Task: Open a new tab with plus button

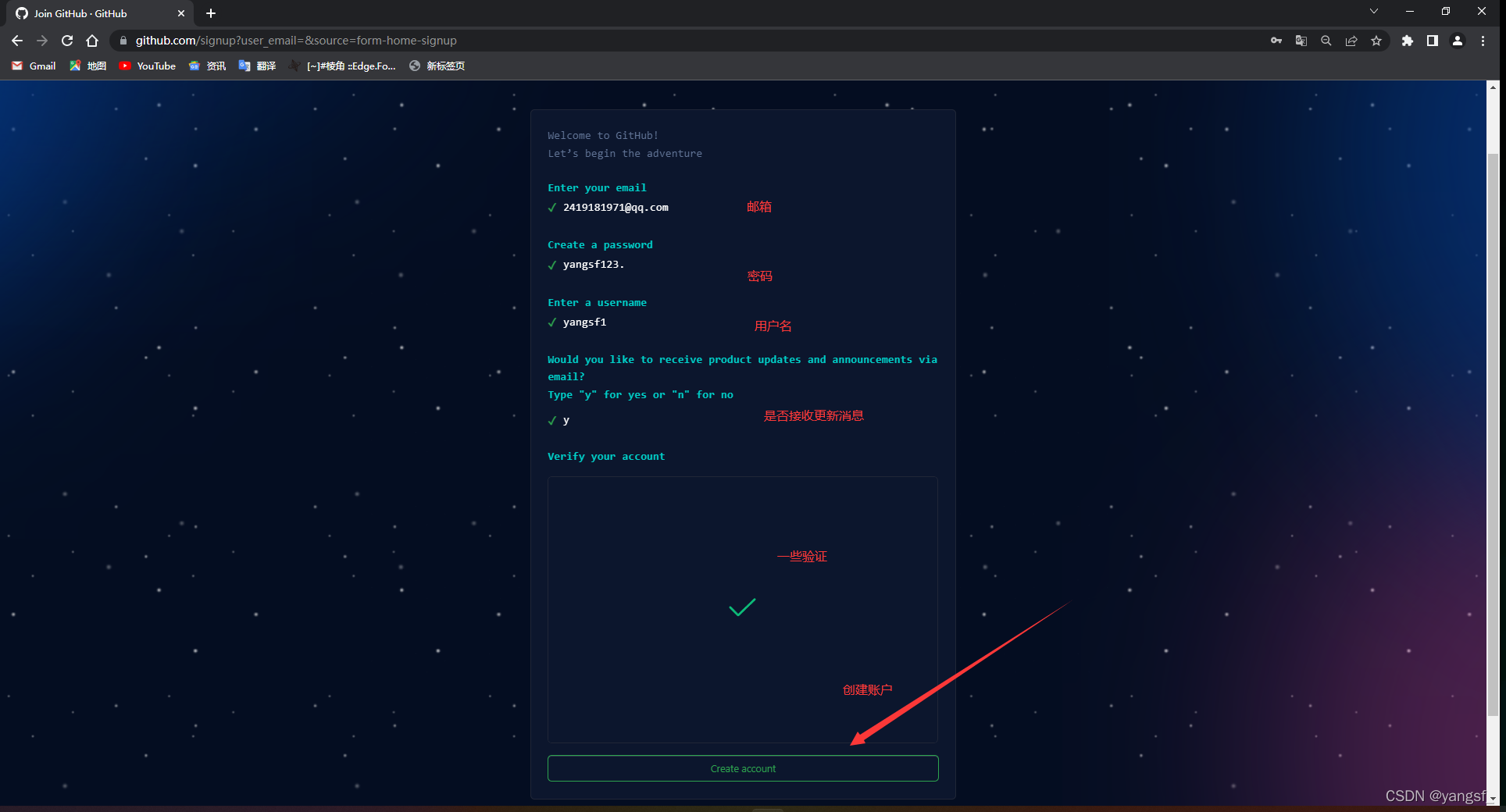Action: 211,13
